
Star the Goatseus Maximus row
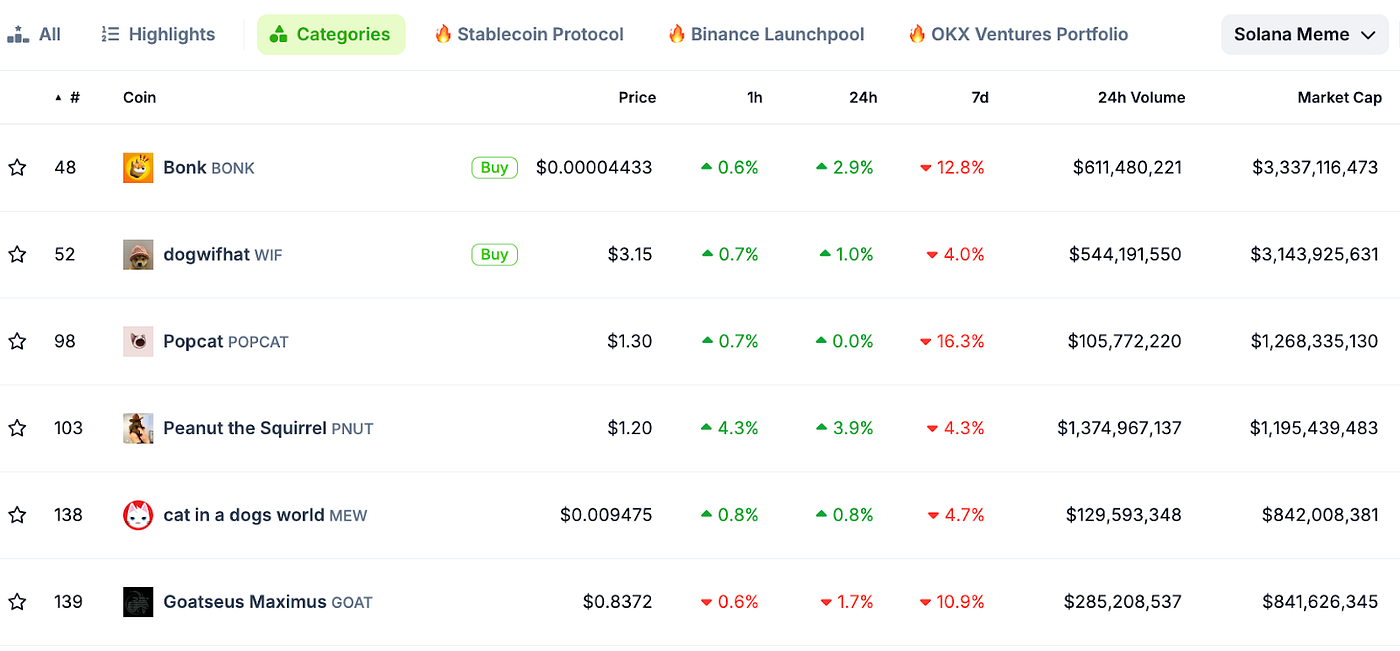click(x=17, y=602)
